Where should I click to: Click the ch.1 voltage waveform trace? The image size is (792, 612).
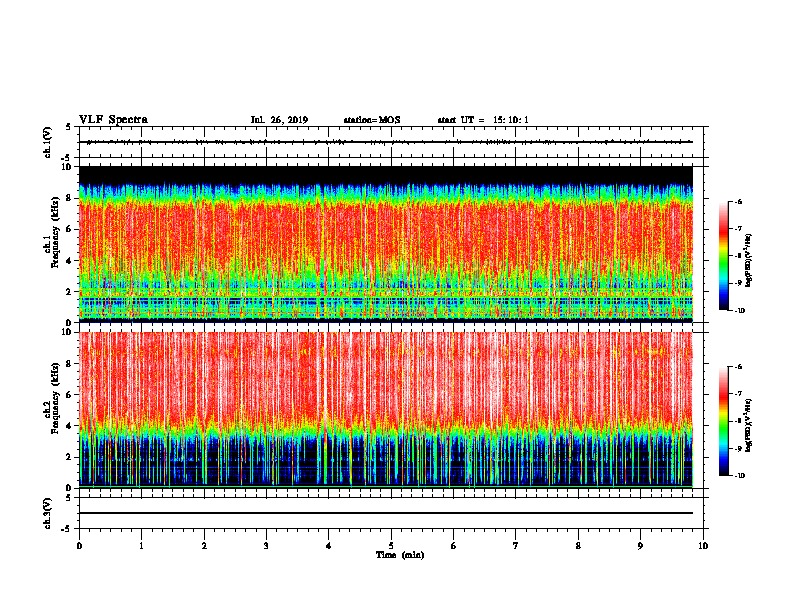pyautogui.click(x=386, y=142)
